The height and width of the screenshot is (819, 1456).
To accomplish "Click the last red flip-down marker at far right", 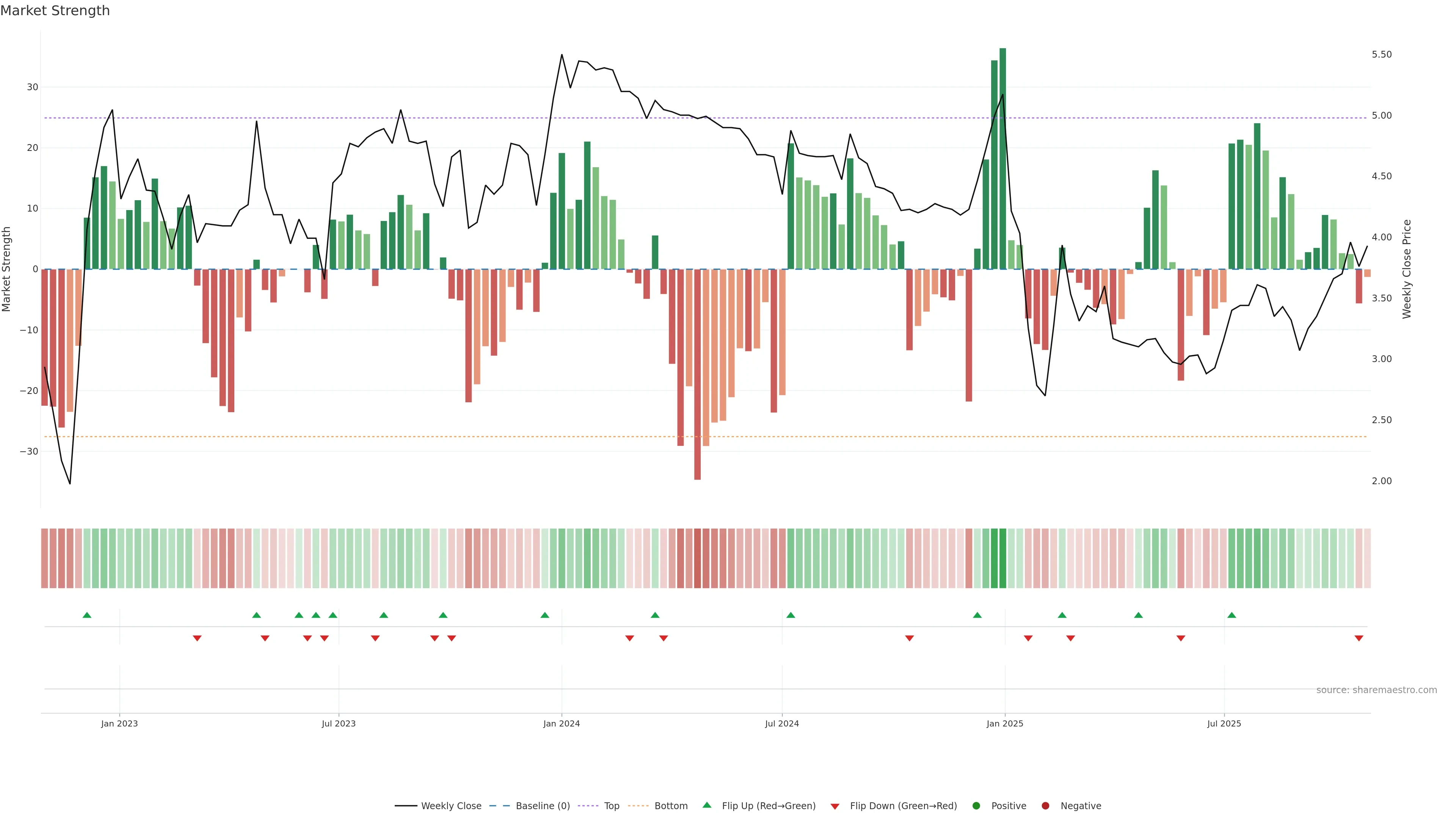I will click(1359, 638).
